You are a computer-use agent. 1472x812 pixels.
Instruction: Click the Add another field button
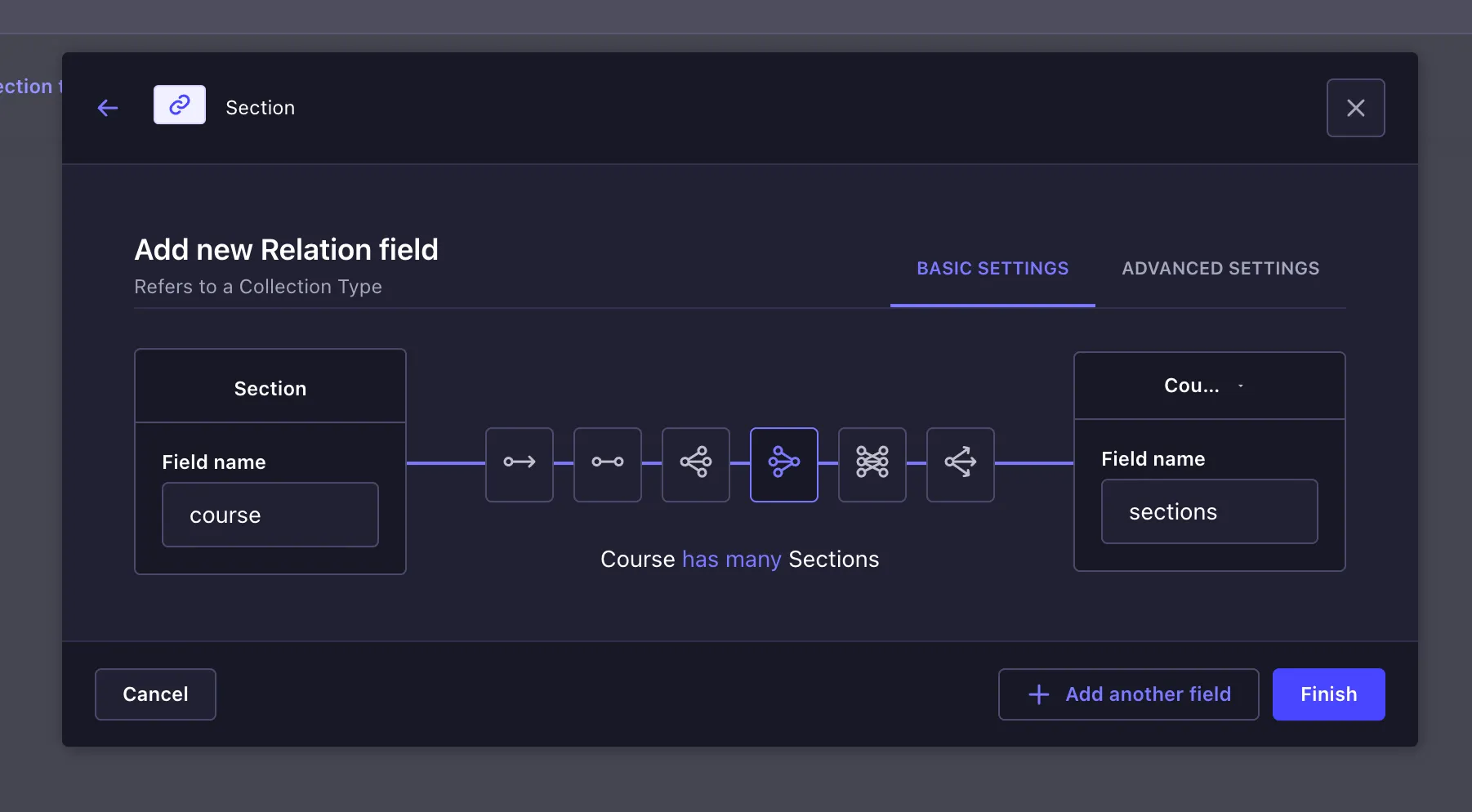coord(1128,694)
